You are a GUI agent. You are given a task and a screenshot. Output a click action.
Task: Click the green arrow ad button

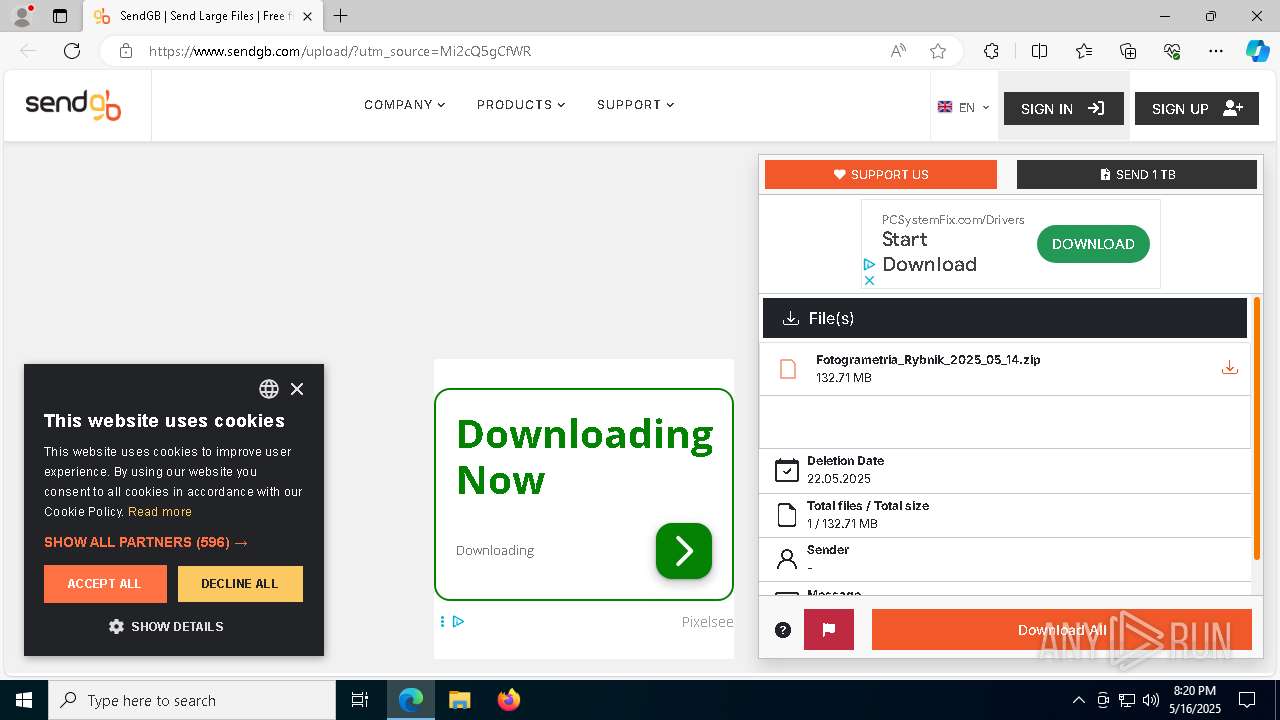click(x=684, y=551)
